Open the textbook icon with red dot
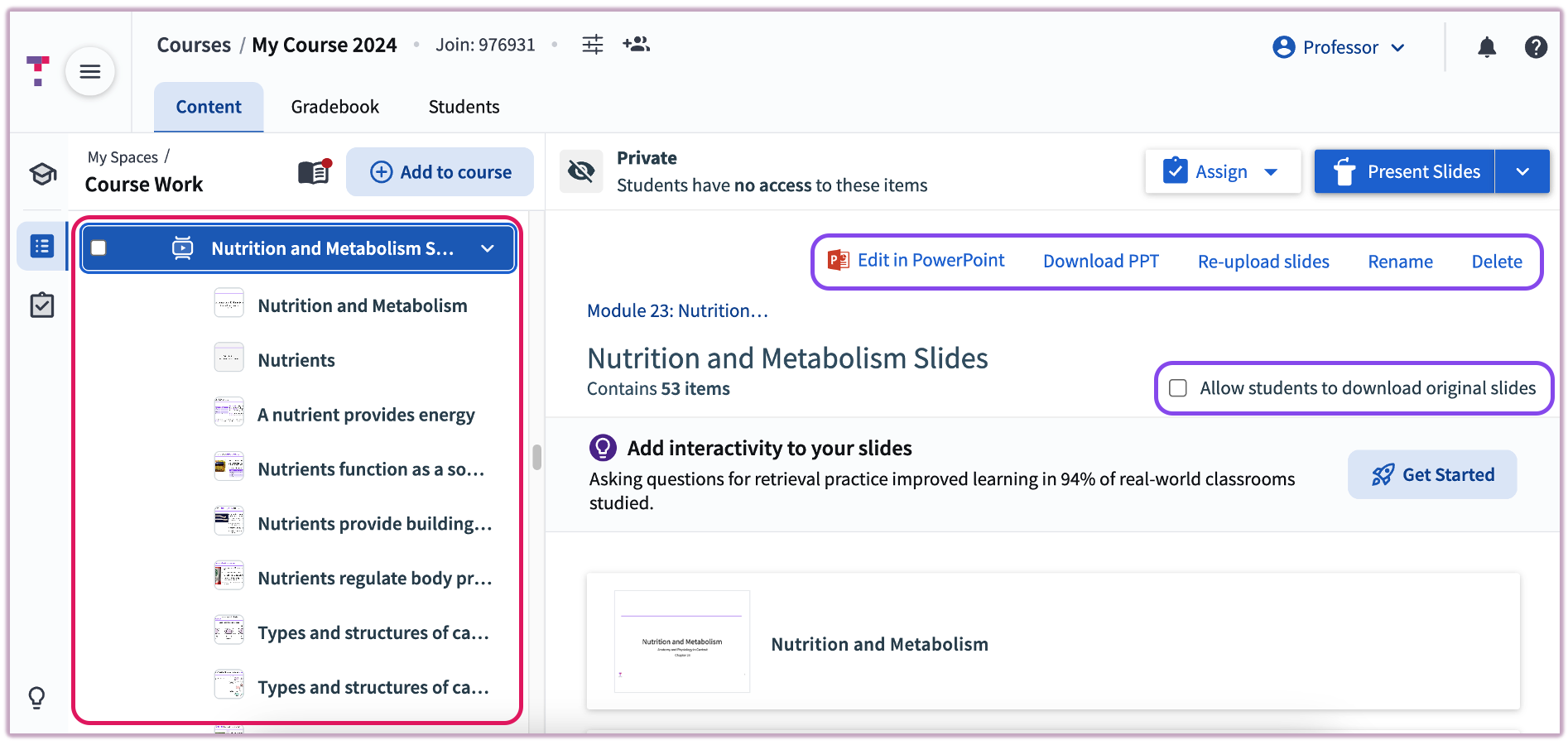This screenshot has width=1568, height=745. tap(314, 172)
